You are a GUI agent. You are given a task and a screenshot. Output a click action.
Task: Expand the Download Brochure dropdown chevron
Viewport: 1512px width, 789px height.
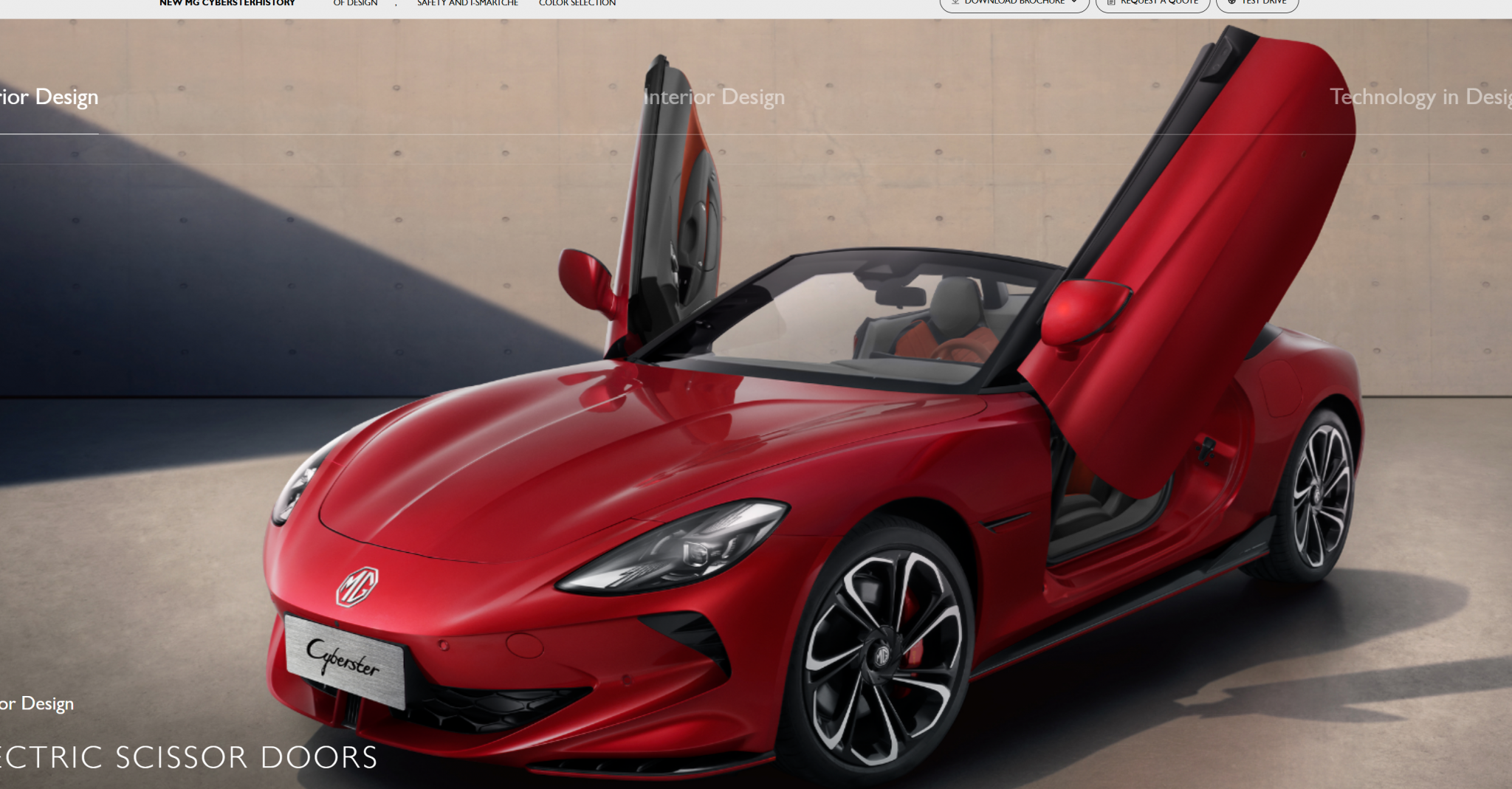(x=1074, y=2)
